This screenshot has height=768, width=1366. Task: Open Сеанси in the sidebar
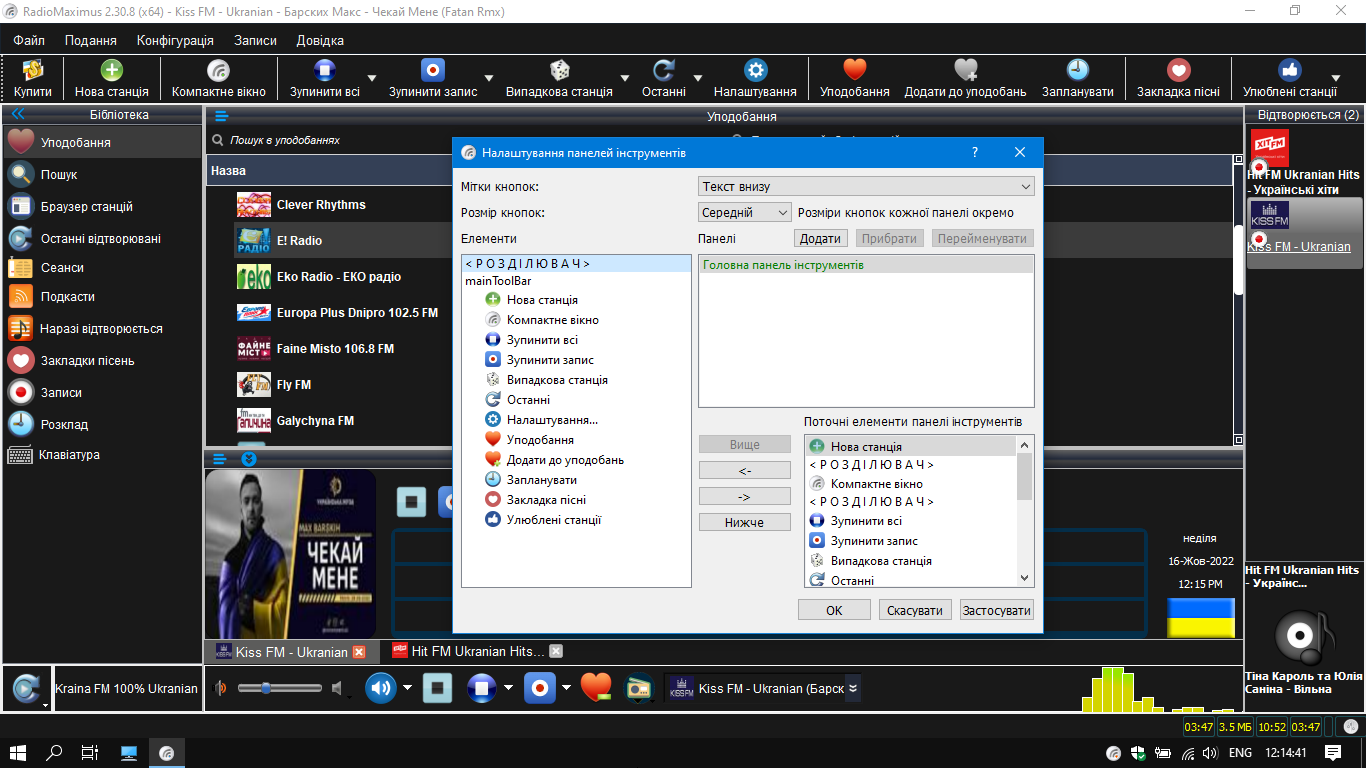pos(102,267)
